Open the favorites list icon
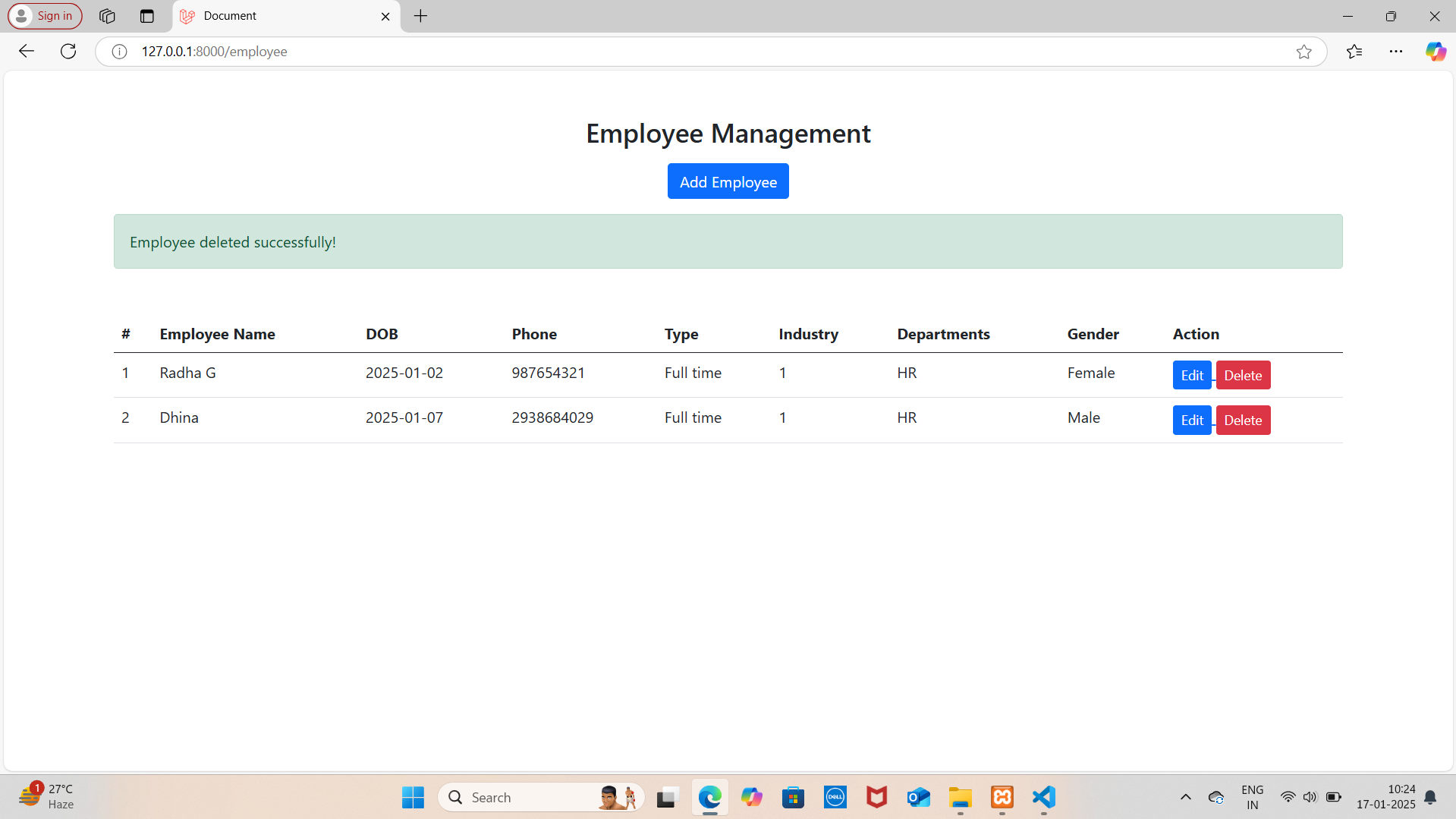 (x=1354, y=52)
